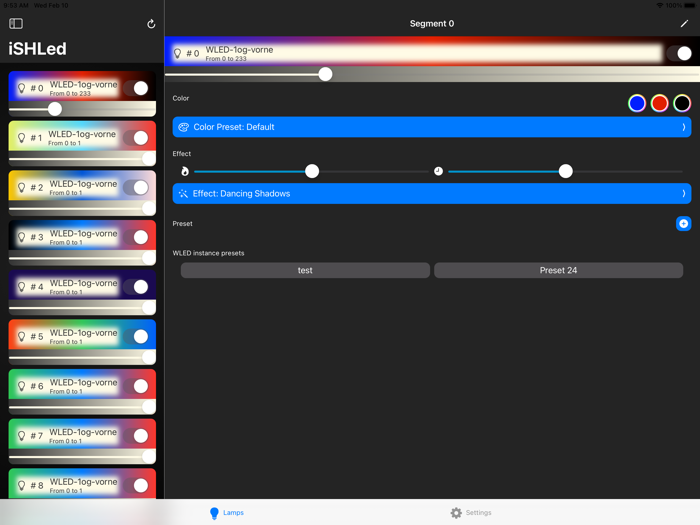Toggle sidebar lamp #2 switch

(x=136, y=188)
